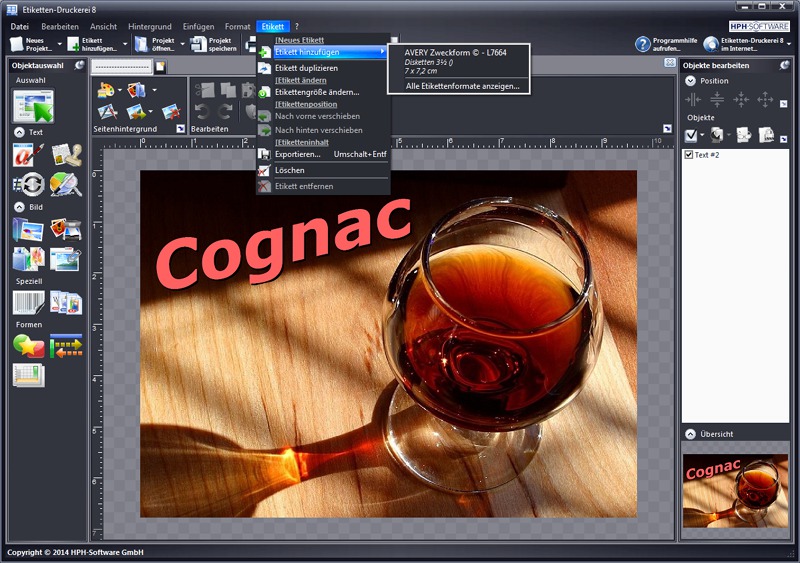800x563 pixels.
Task: Choose Exportieren in Etikett menu
Action: click(x=323, y=154)
